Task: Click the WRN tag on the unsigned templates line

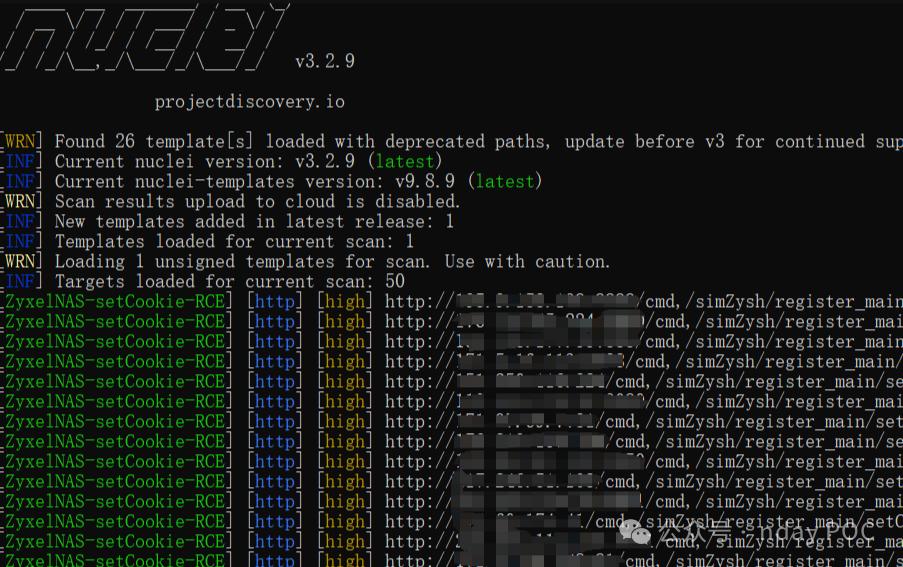Action: click(x=20, y=262)
